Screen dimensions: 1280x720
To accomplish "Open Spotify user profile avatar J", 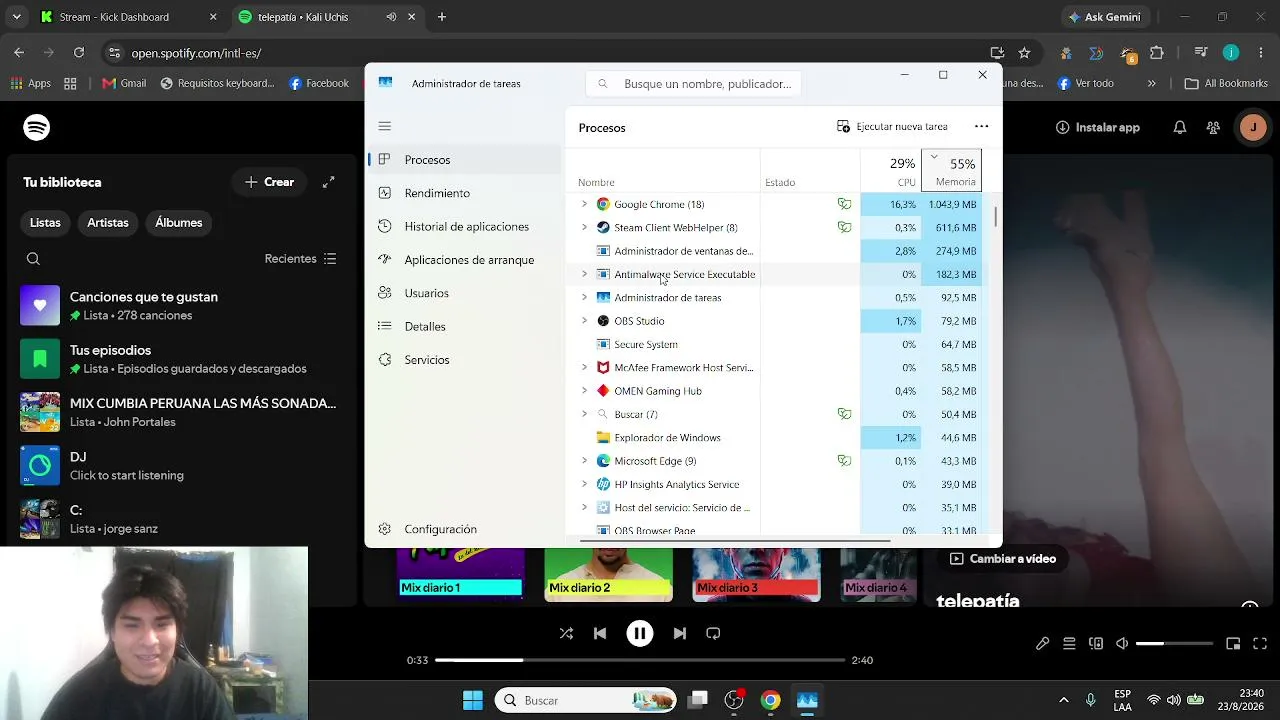I will (1253, 127).
